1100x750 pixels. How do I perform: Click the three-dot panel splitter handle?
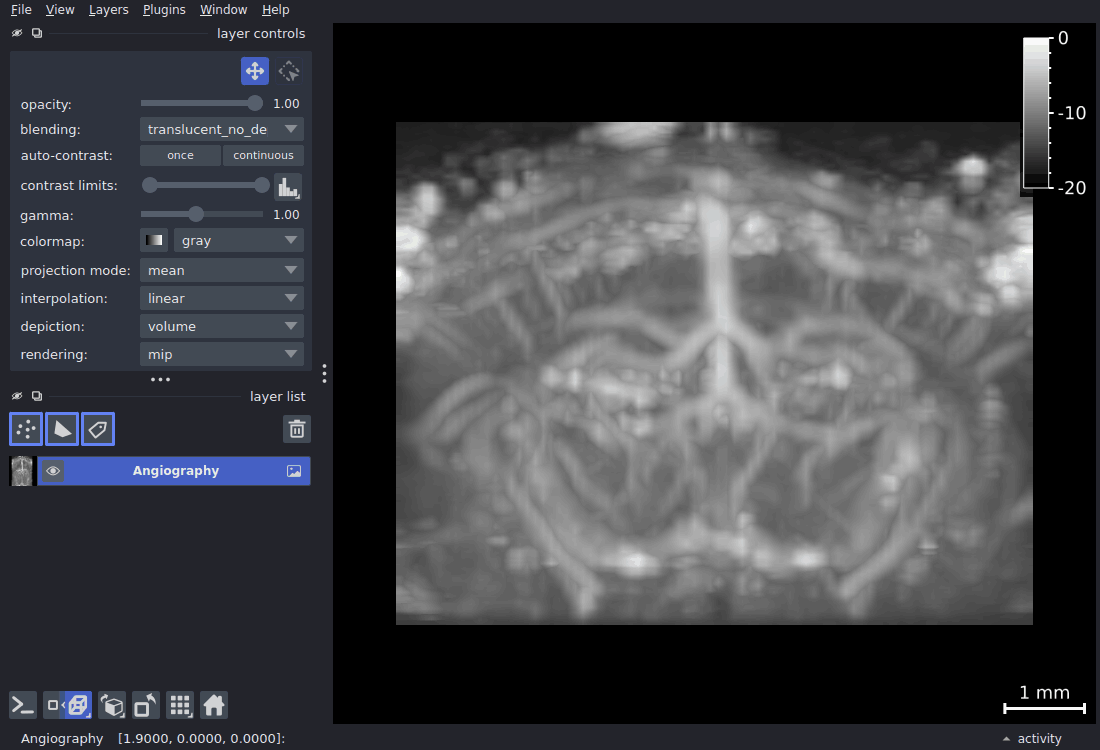(x=160, y=380)
